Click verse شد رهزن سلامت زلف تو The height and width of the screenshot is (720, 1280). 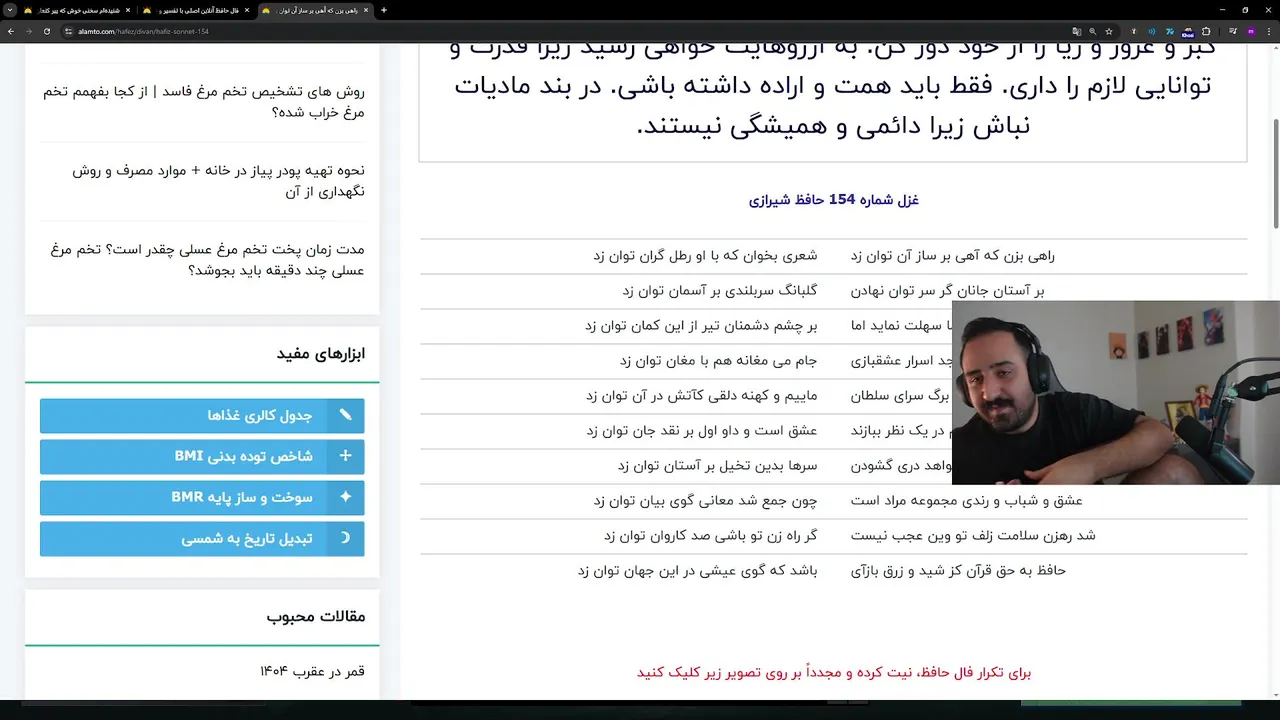point(973,536)
